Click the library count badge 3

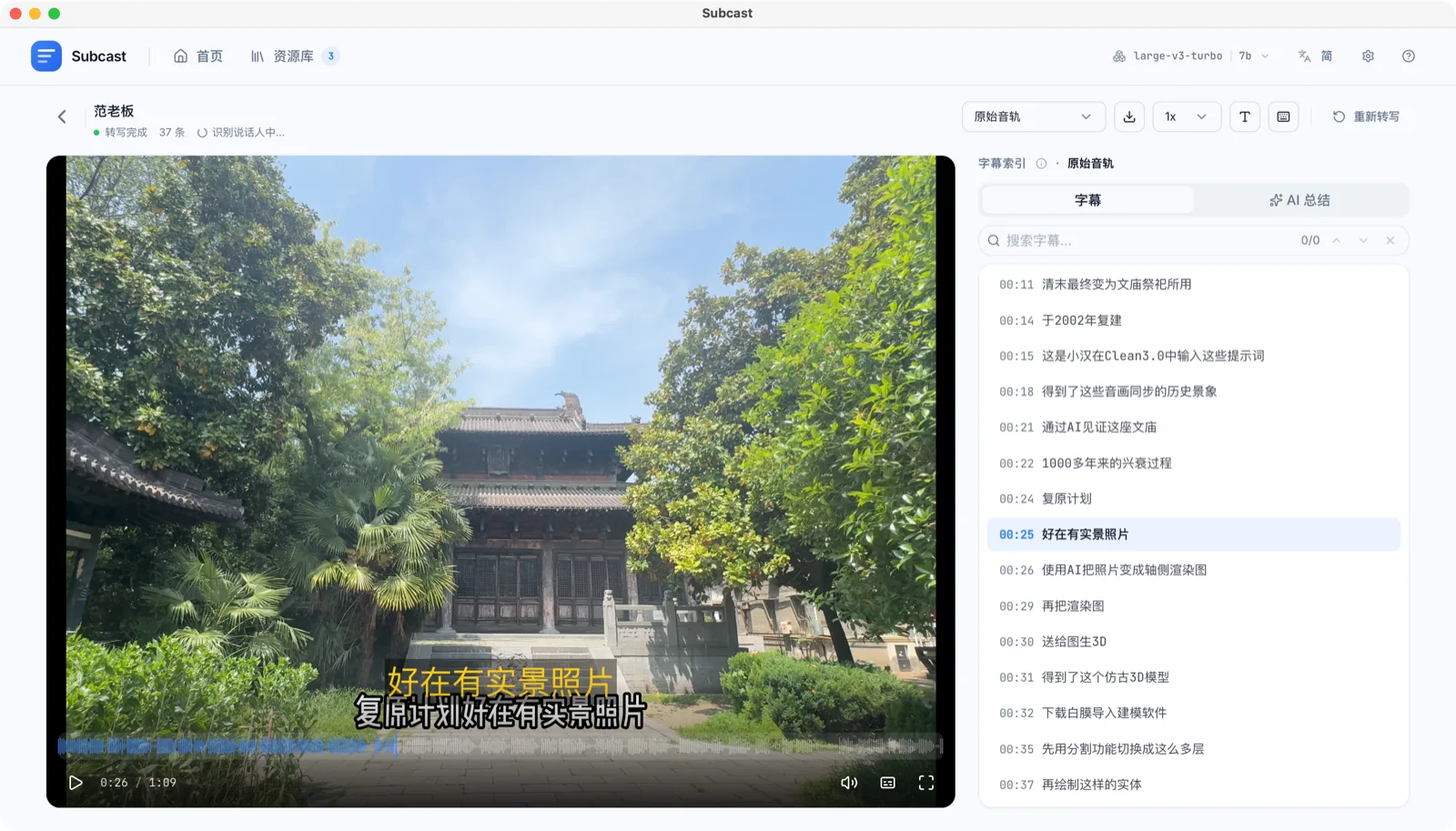tap(331, 56)
